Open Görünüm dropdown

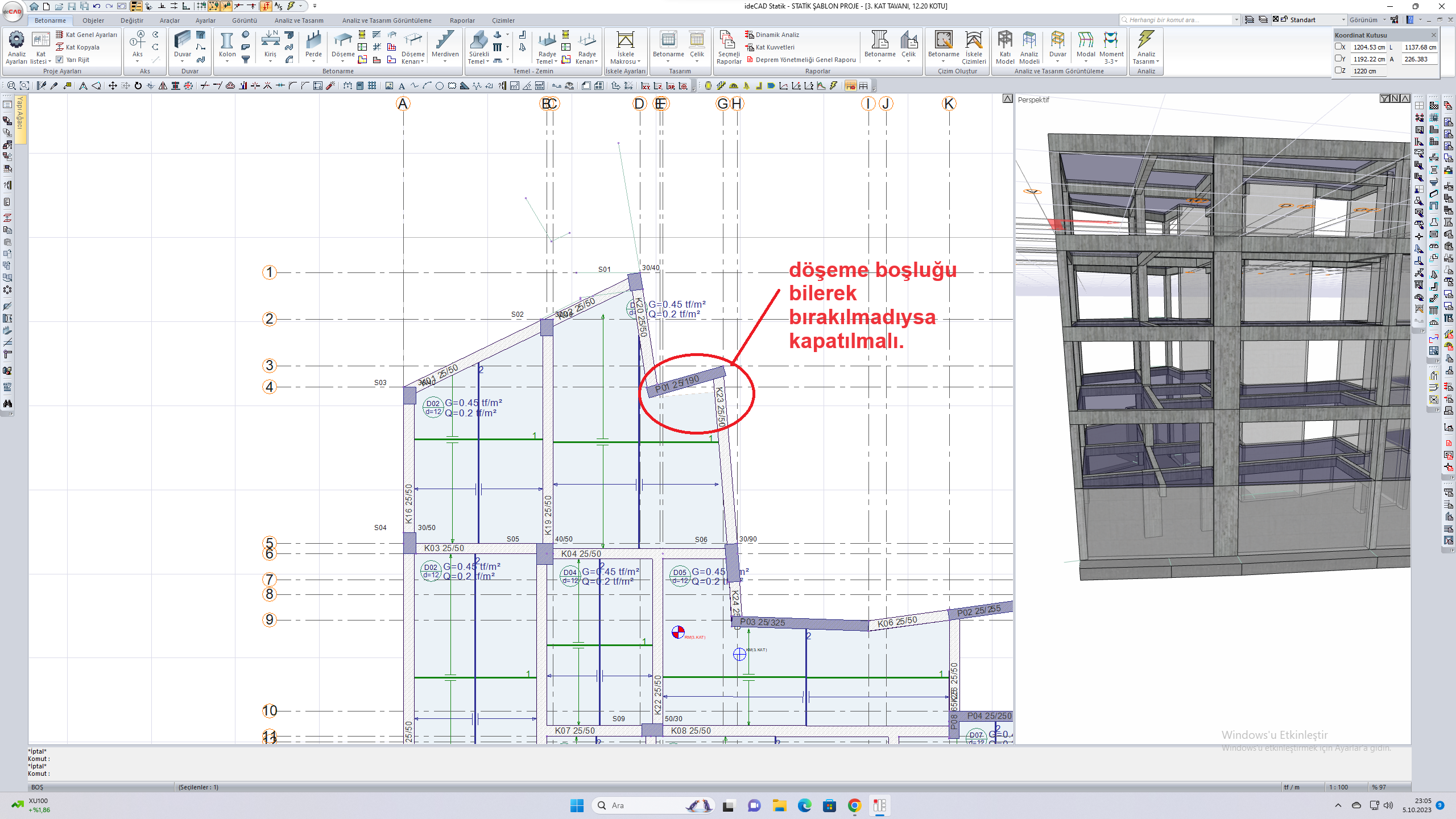[x=1367, y=20]
